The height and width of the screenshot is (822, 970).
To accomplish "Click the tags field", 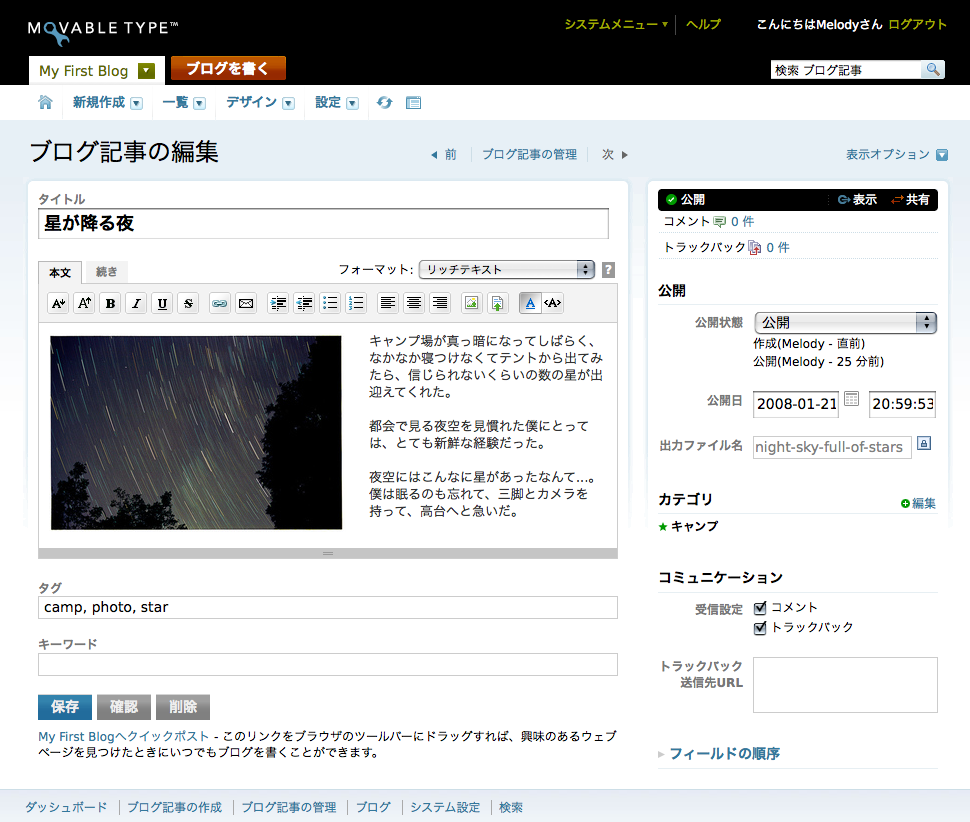I will pos(328,607).
